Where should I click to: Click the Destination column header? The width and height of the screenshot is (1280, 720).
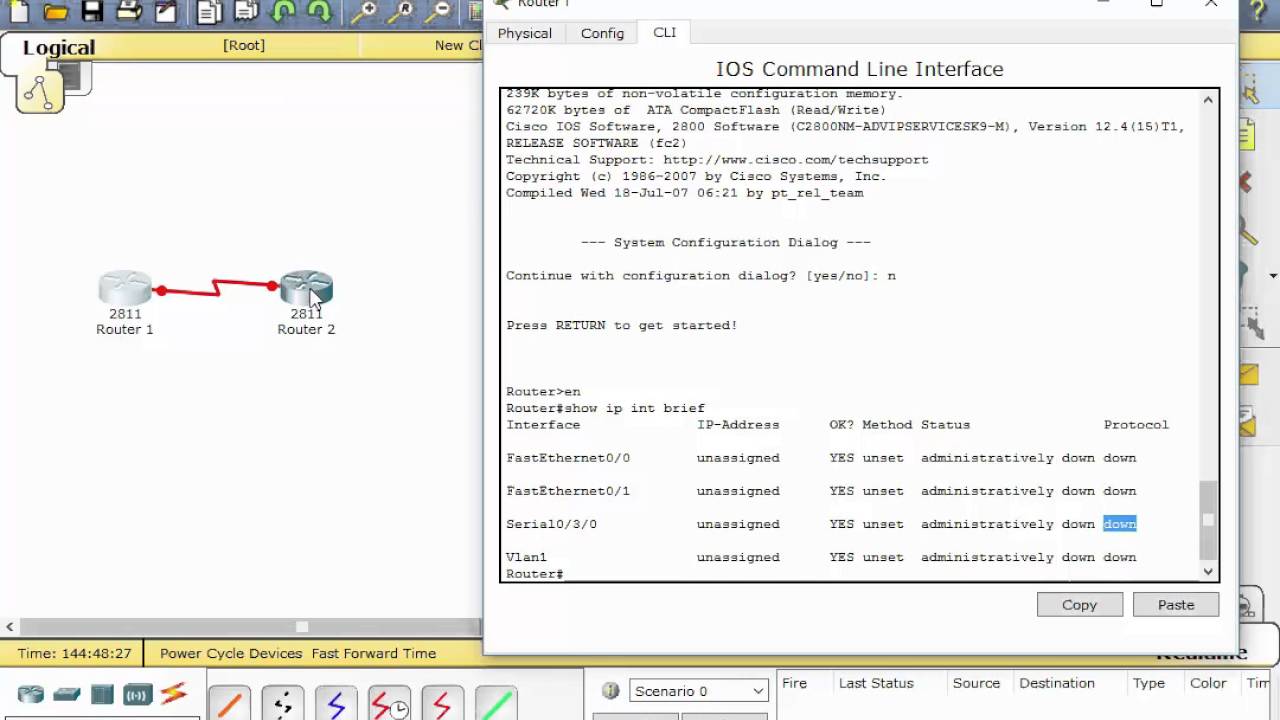(1057, 683)
